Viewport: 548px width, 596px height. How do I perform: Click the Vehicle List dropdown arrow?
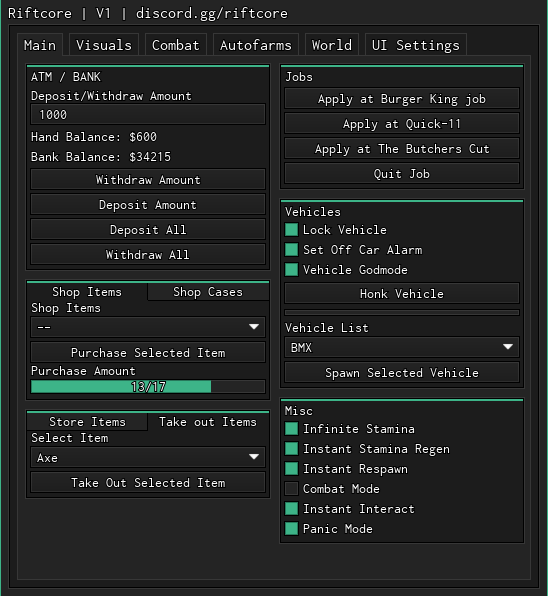pyautogui.click(x=508, y=347)
